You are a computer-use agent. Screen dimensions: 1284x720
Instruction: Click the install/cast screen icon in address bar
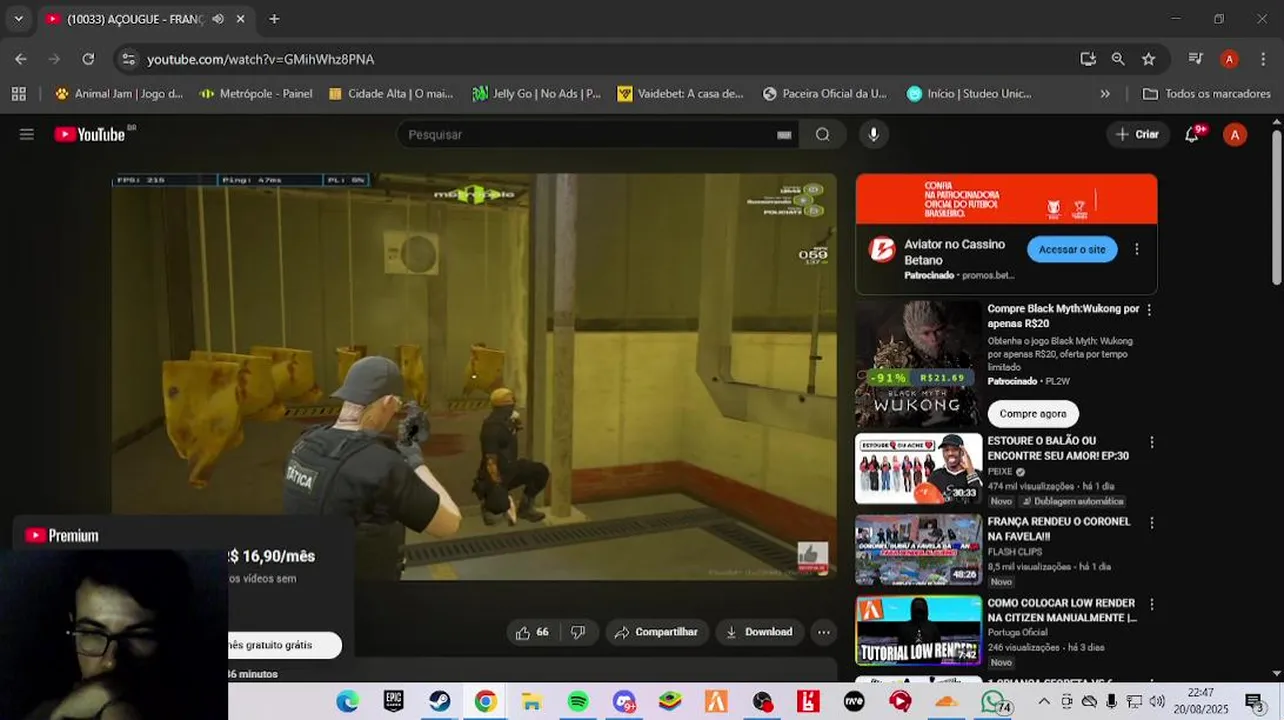pos(1088,59)
